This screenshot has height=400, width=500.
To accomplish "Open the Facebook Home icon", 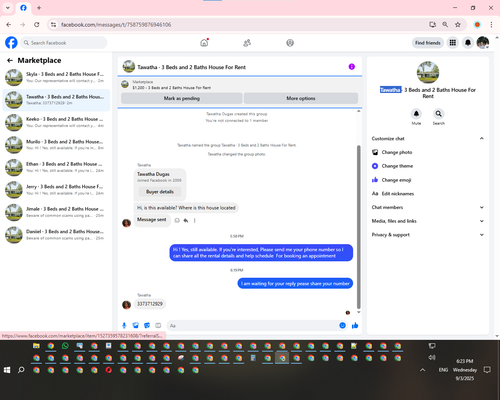I will 204,43.
